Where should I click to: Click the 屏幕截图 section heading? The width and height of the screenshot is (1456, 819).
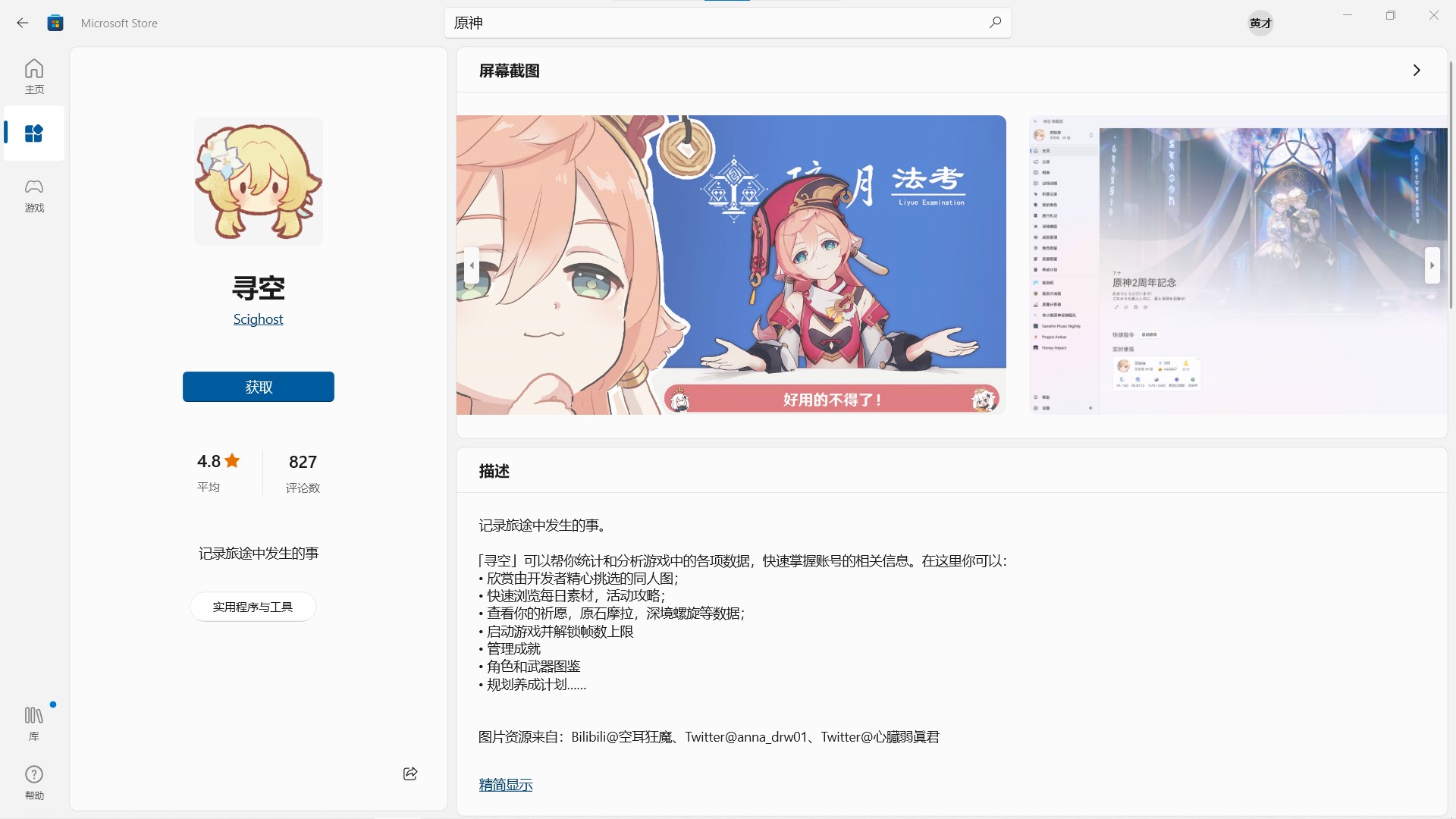tap(510, 71)
